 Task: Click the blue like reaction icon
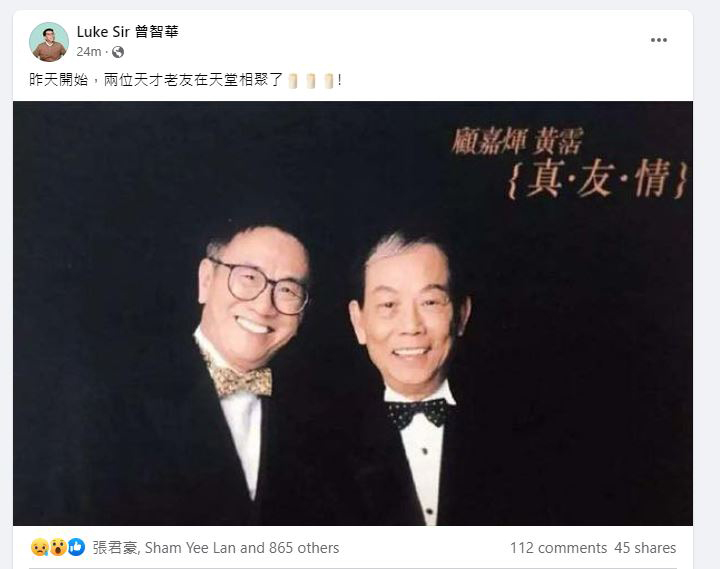(76, 547)
